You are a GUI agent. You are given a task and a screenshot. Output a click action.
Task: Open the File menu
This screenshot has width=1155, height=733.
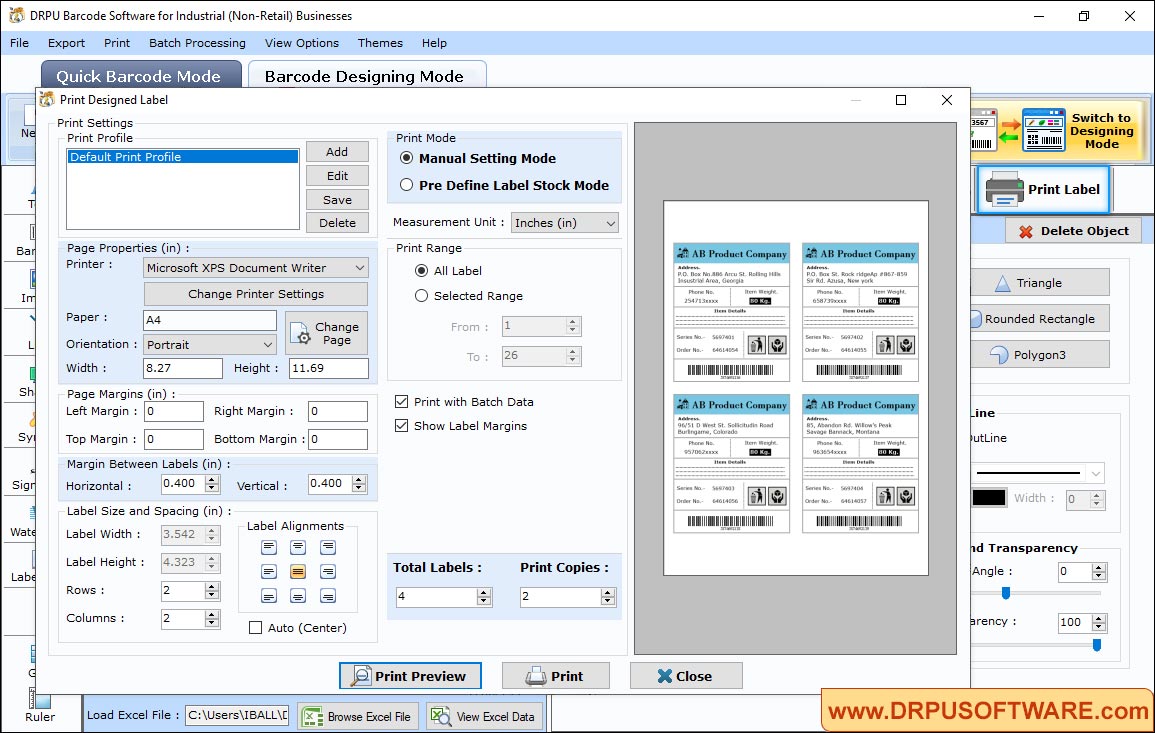click(x=19, y=43)
